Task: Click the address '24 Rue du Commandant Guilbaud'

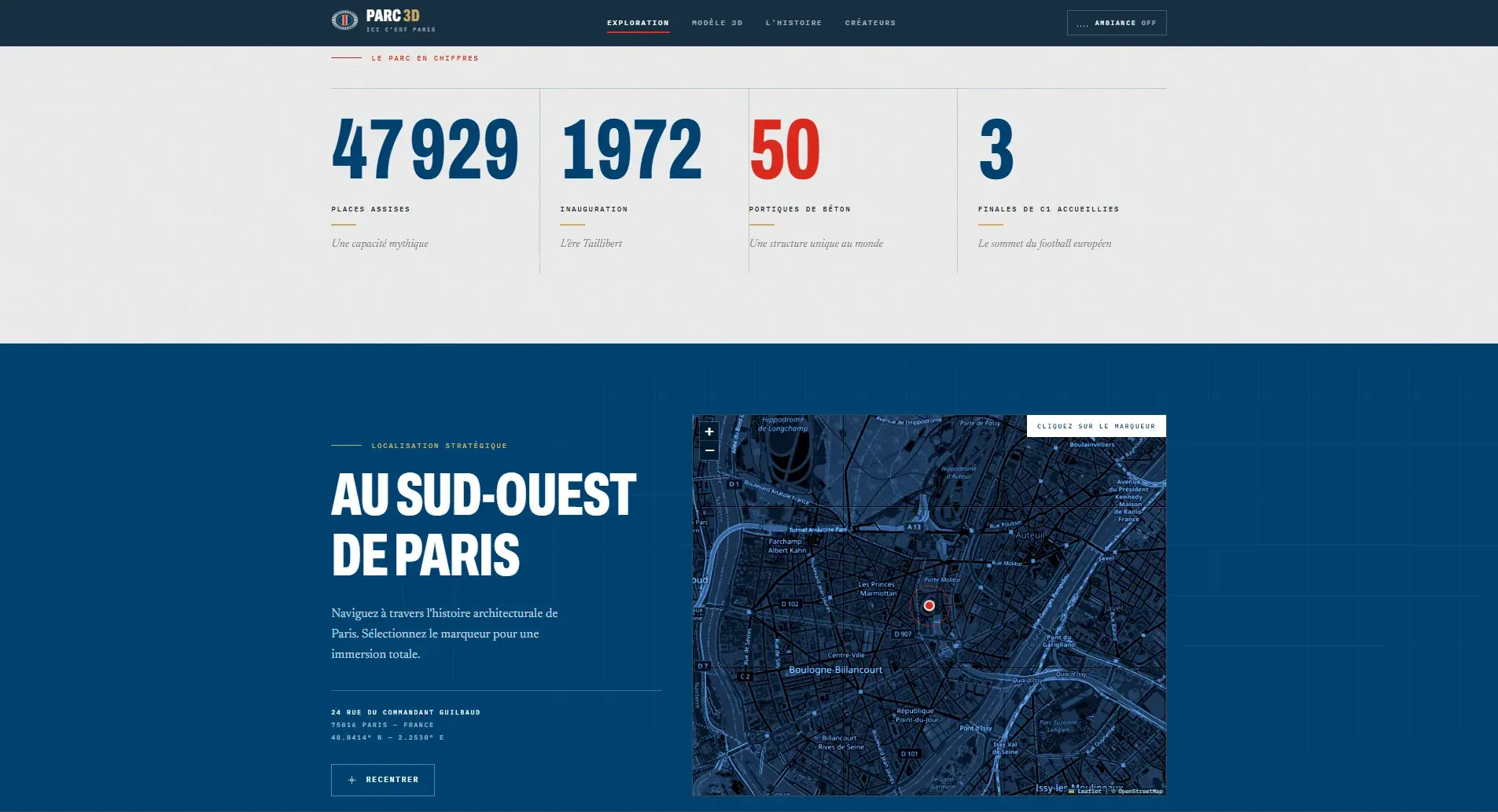Action: point(406,712)
